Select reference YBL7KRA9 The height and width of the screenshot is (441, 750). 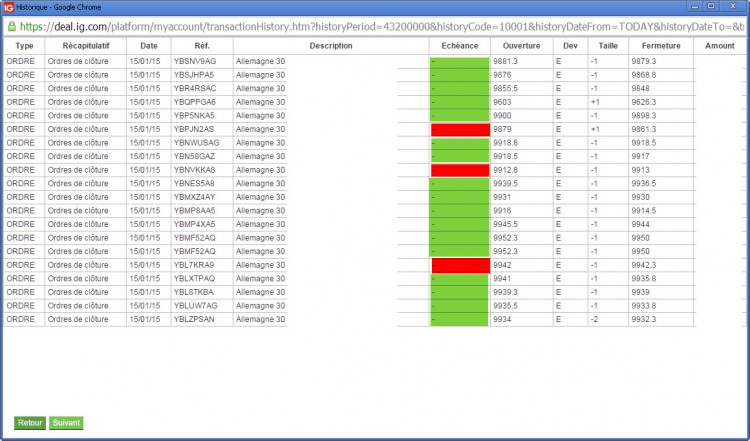(x=194, y=265)
